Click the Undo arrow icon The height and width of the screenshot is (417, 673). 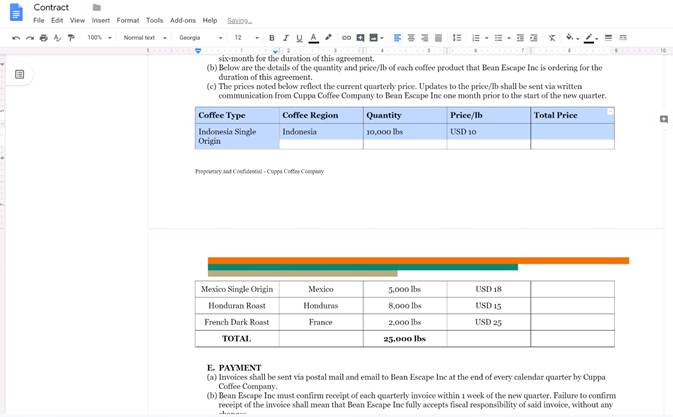(16, 38)
